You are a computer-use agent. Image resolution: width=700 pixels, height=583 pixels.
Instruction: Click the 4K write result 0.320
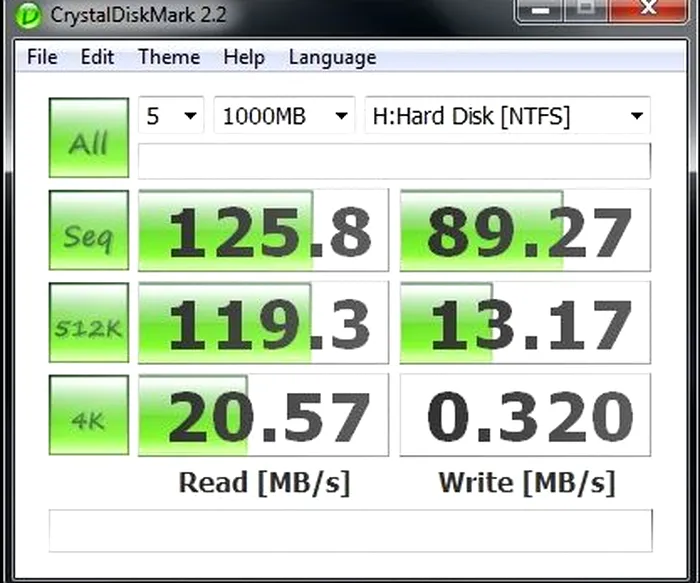click(525, 415)
